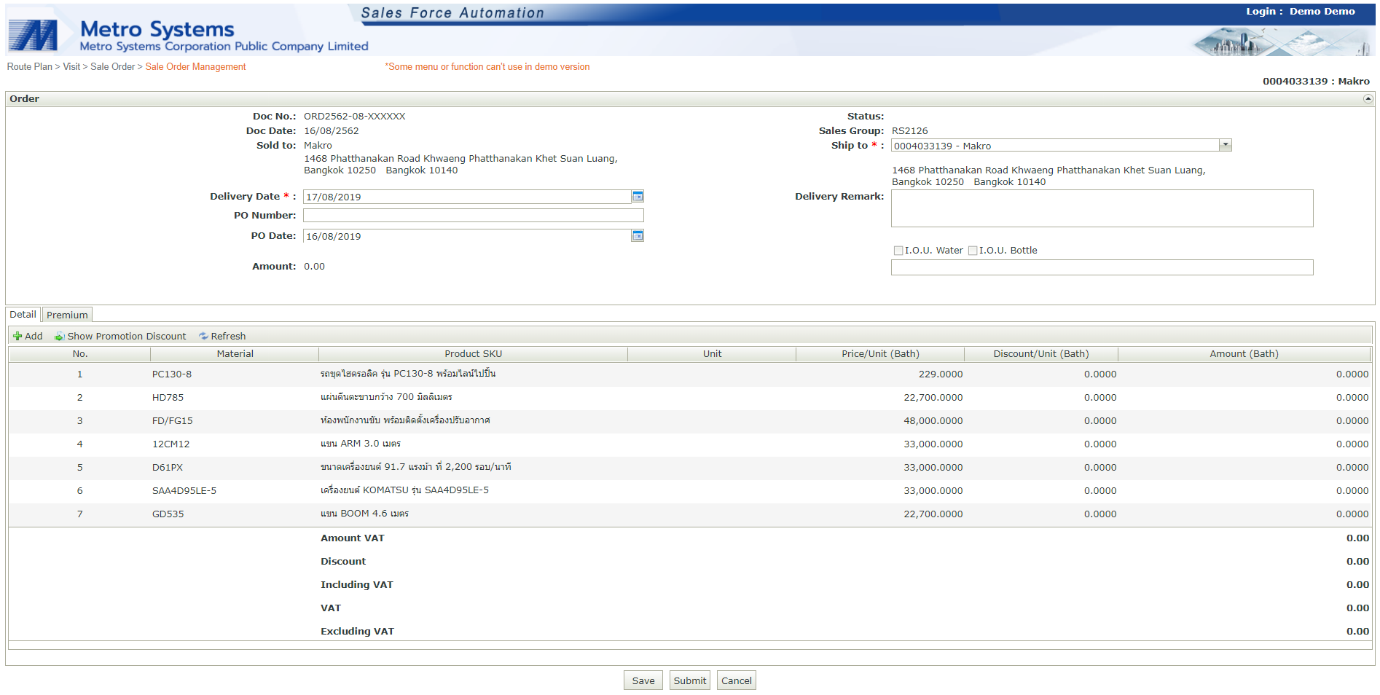
Task: Submit the sale order
Action: (690, 681)
